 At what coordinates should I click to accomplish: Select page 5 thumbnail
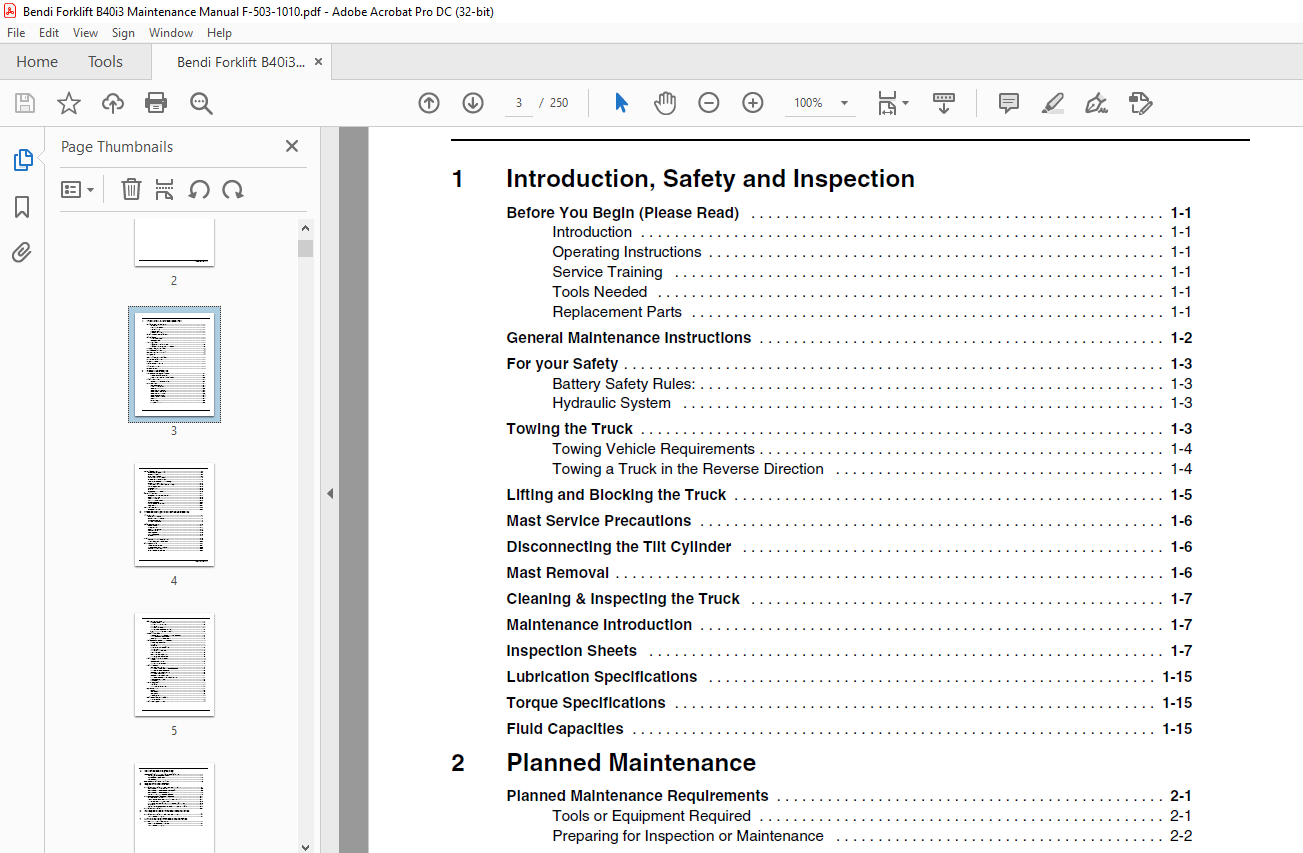tap(174, 664)
